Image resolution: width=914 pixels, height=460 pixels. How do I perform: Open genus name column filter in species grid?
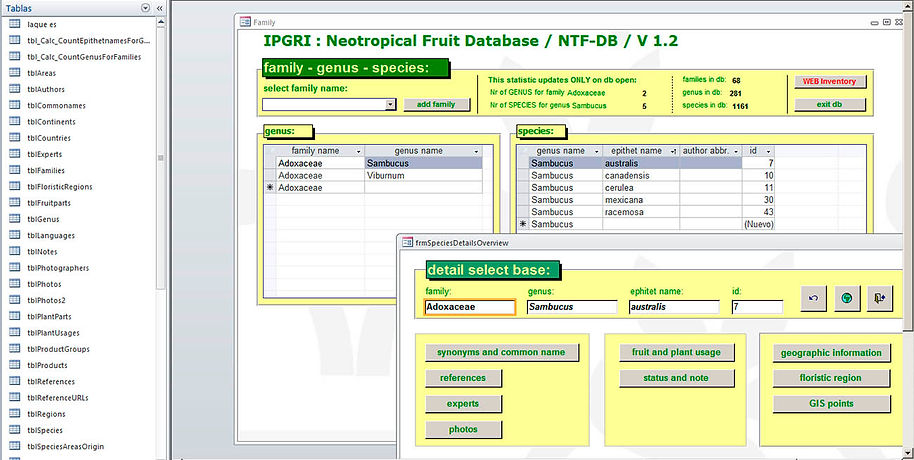click(x=596, y=151)
